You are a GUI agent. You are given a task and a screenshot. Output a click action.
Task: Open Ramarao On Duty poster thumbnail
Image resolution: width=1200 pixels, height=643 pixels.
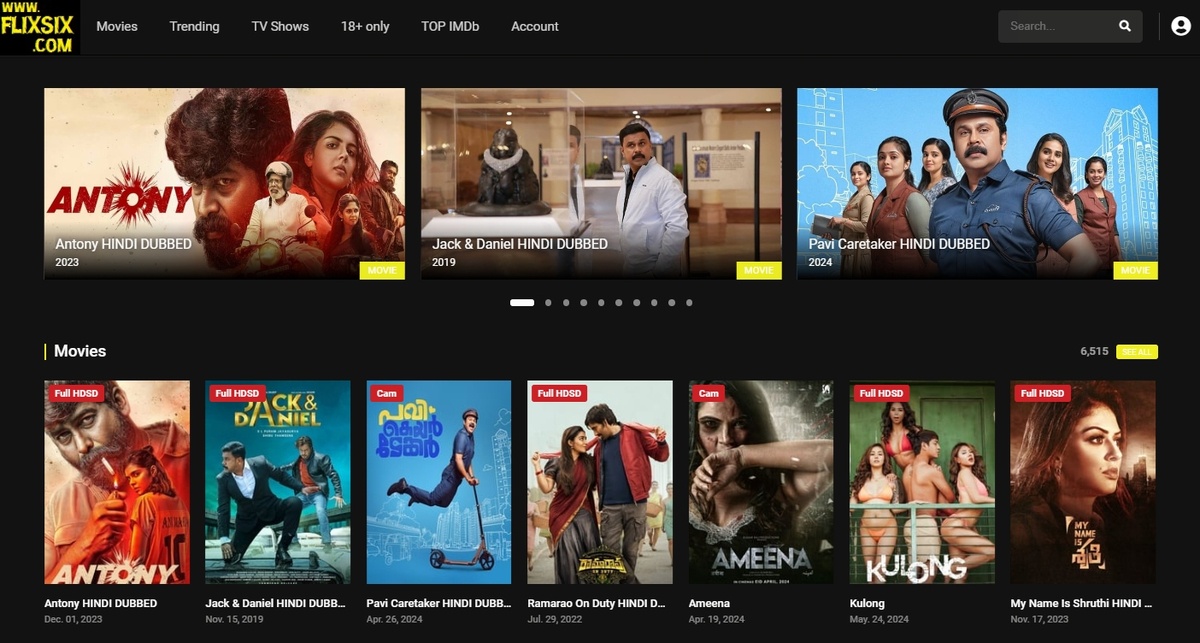[600, 482]
